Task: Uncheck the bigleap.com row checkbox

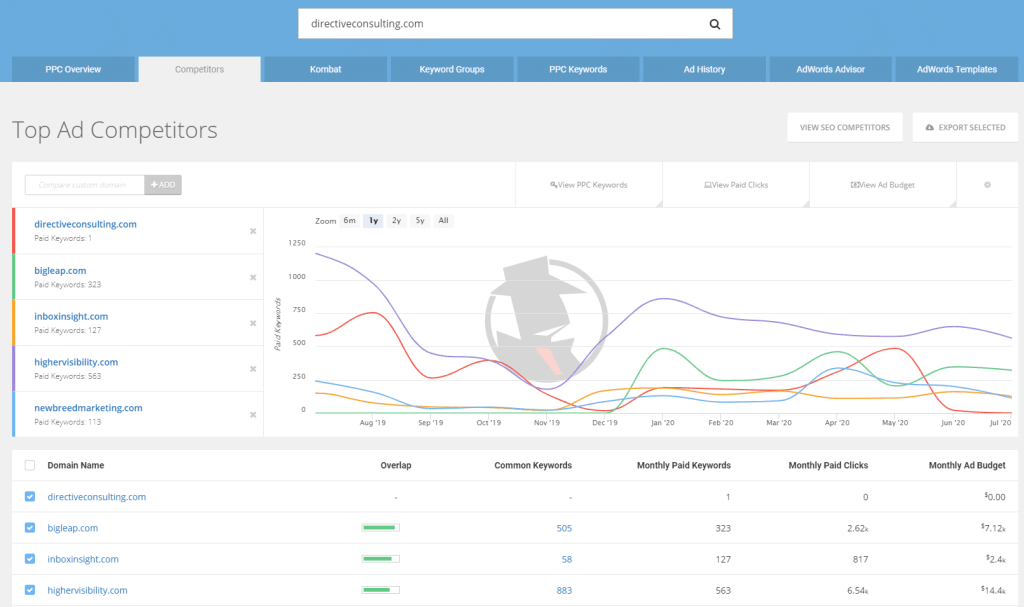Action: coord(30,527)
